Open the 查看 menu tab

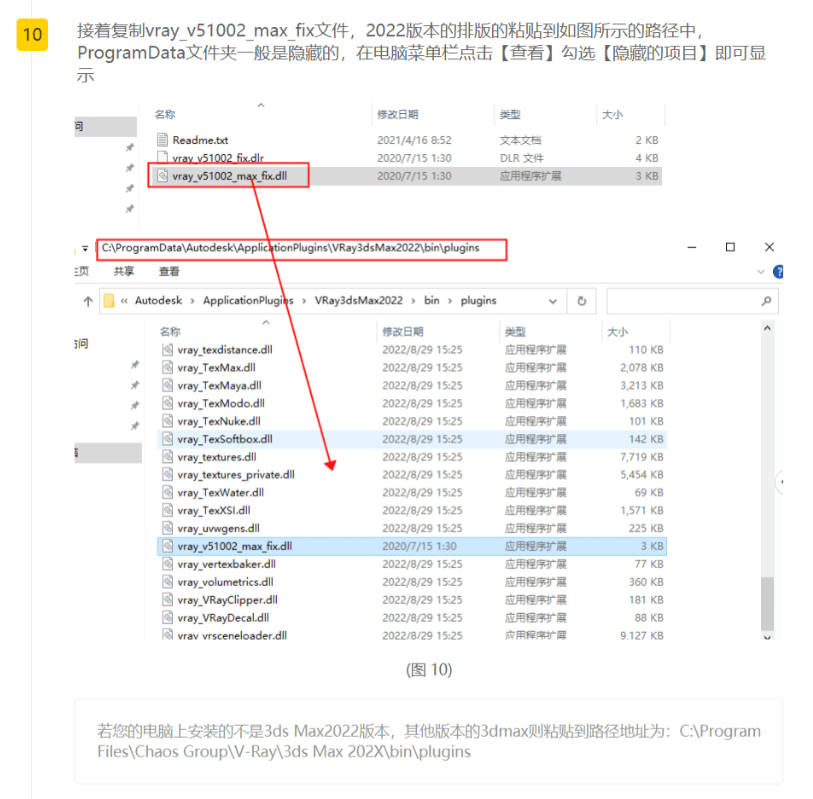(169, 271)
